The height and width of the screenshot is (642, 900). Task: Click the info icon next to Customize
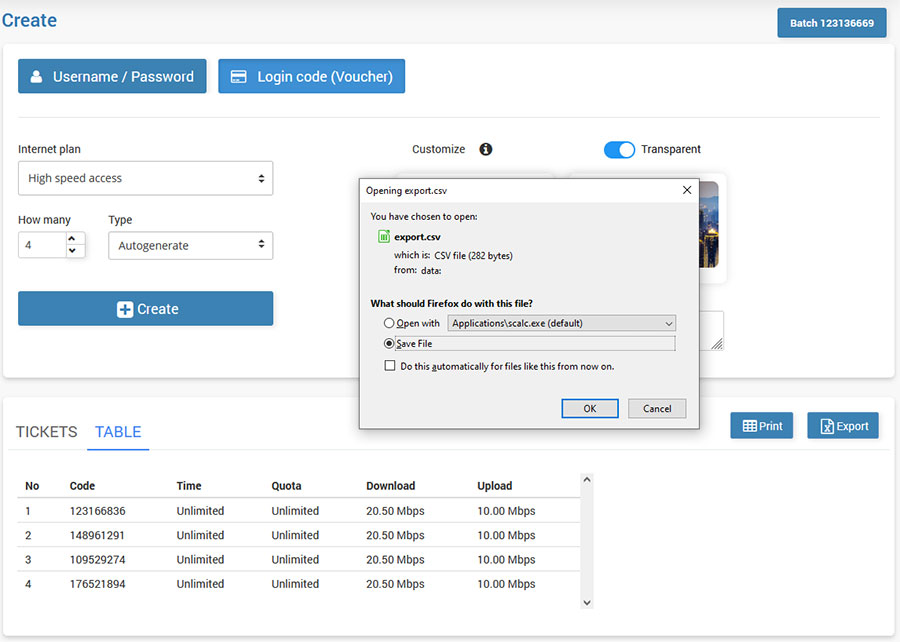pos(486,149)
